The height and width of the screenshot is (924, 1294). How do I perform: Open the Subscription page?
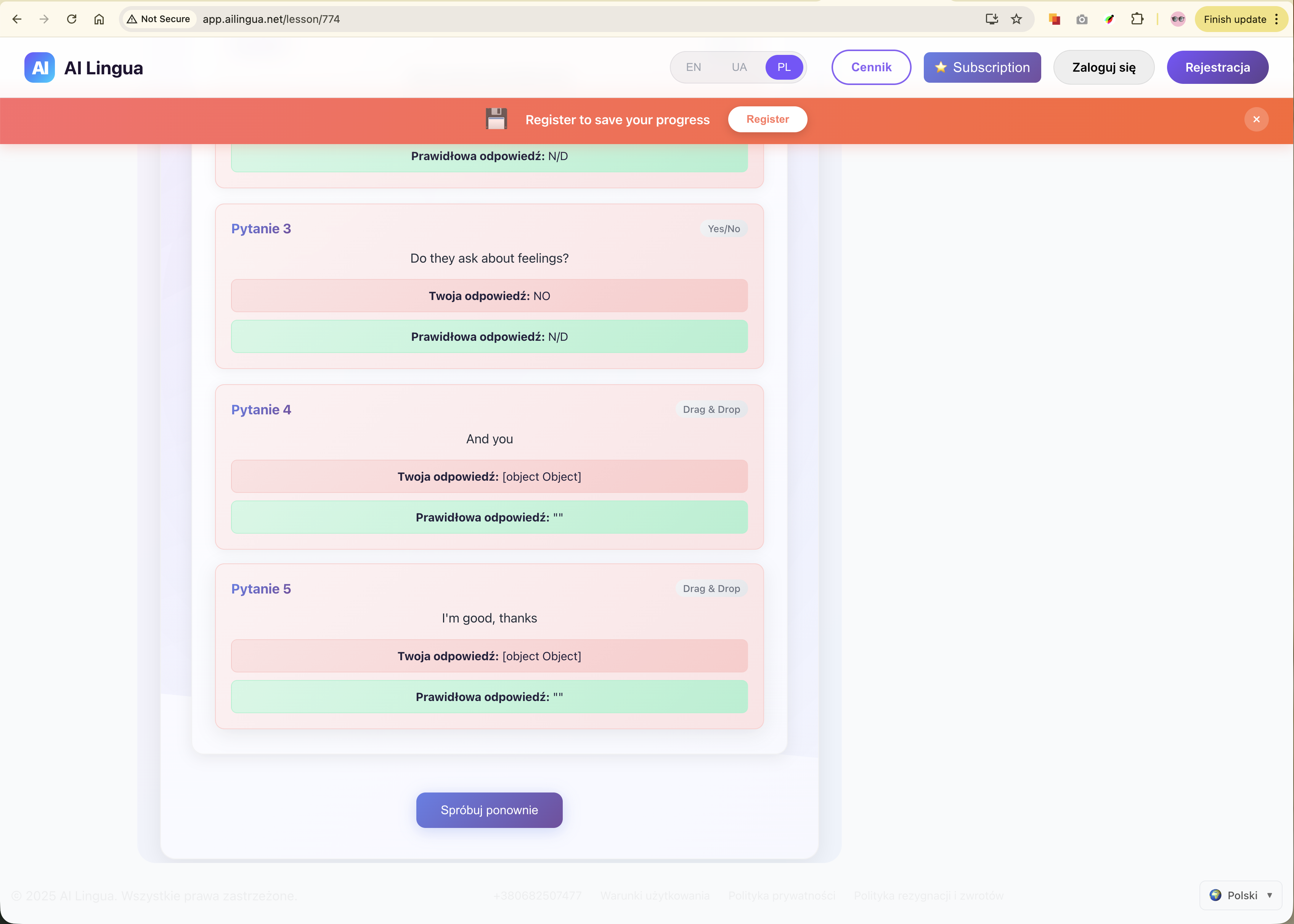pos(982,67)
